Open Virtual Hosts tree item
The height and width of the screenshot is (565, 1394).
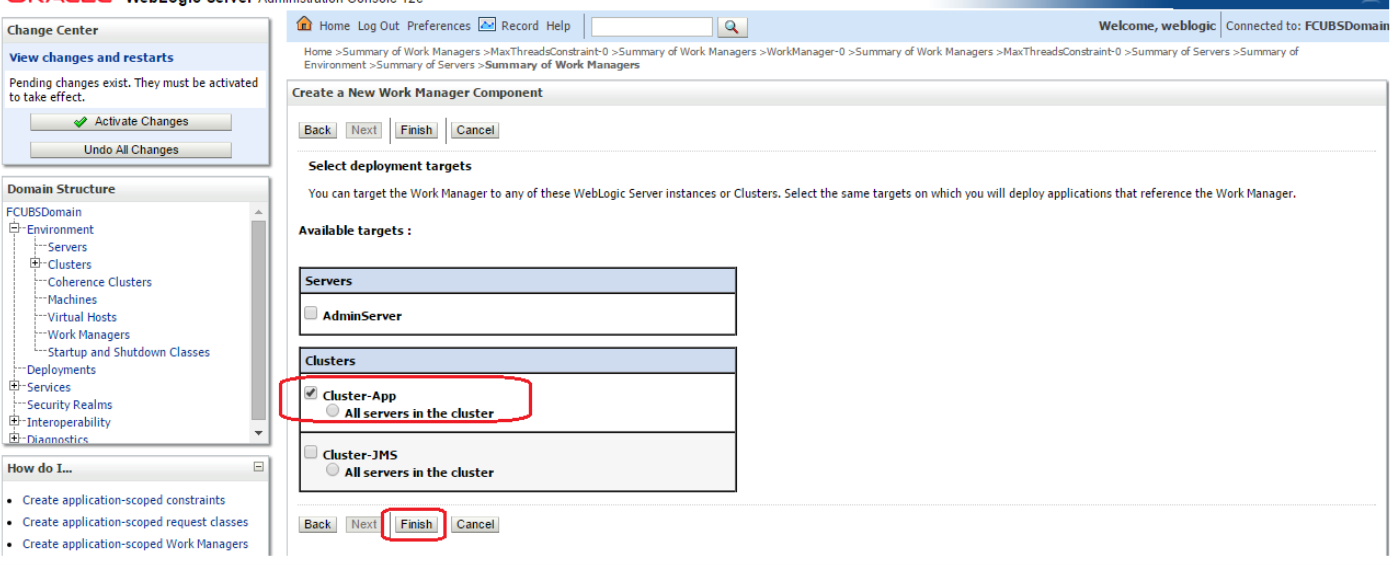[82, 317]
